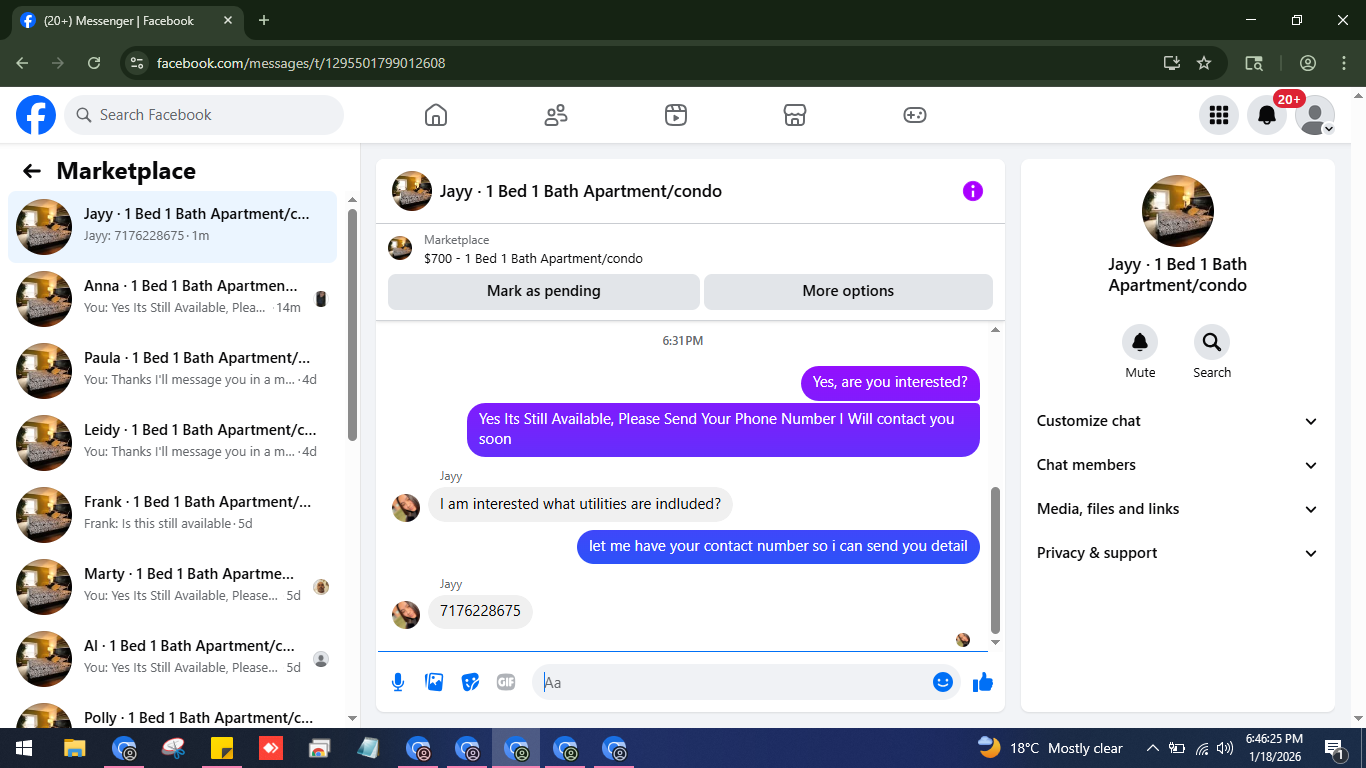The height and width of the screenshot is (768, 1366).
Task: Click Jayy's avatar beside phone number message
Action: coord(406,614)
